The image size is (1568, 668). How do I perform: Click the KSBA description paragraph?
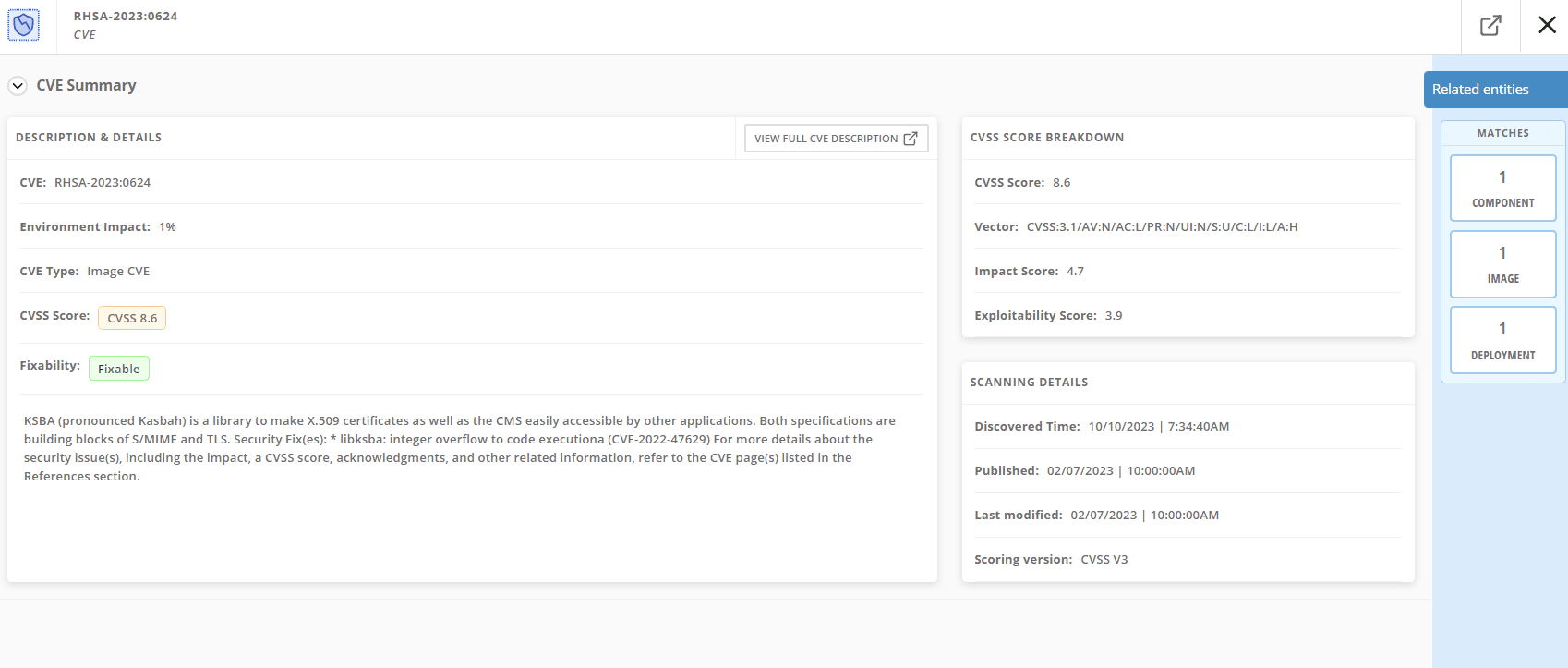(x=460, y=448)
